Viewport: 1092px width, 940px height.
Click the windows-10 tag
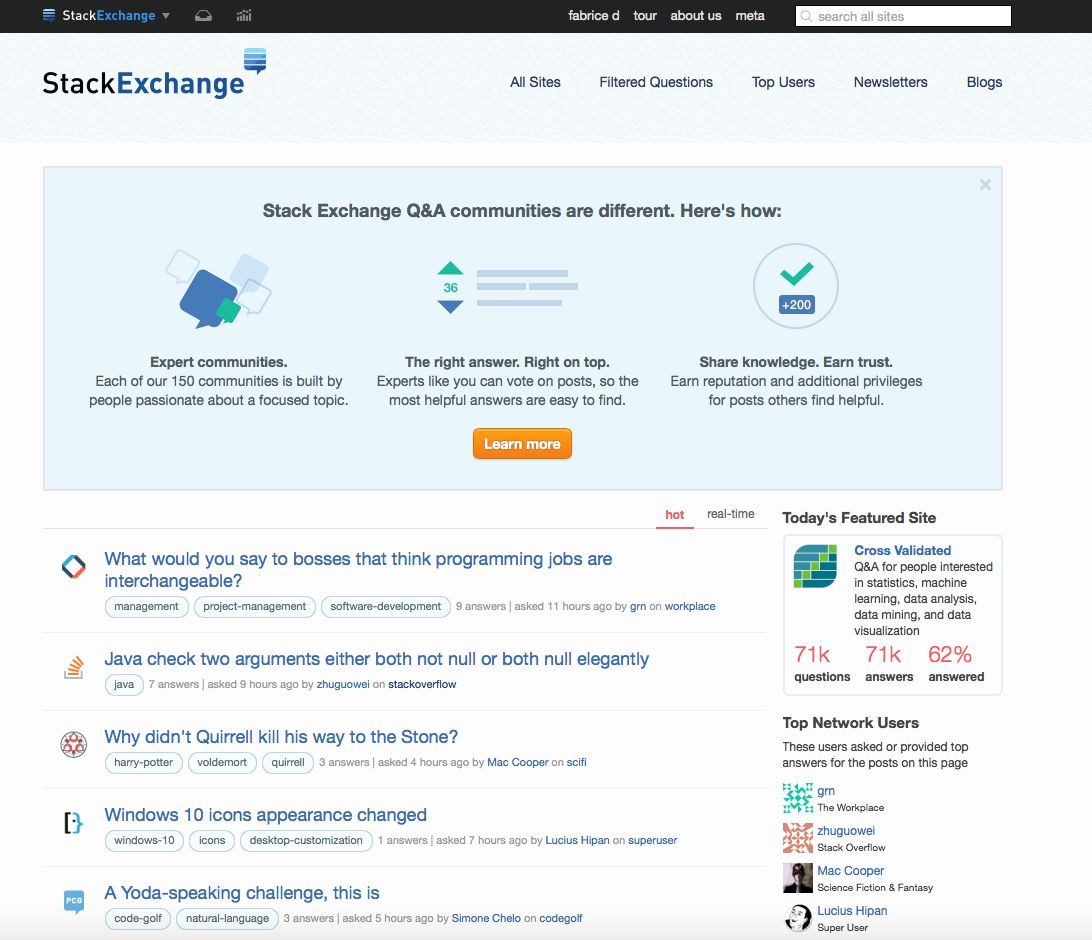click(144, 840)
